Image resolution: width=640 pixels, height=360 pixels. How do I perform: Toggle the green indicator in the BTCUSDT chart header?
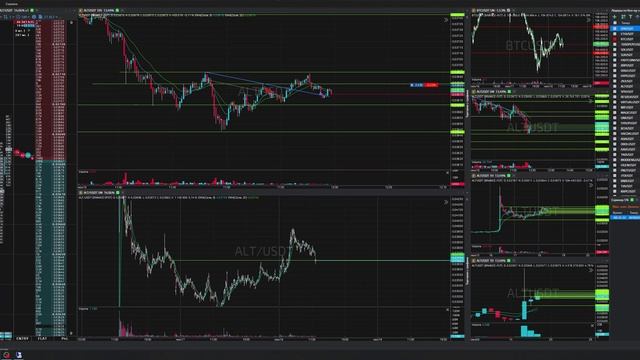(509, 10)
